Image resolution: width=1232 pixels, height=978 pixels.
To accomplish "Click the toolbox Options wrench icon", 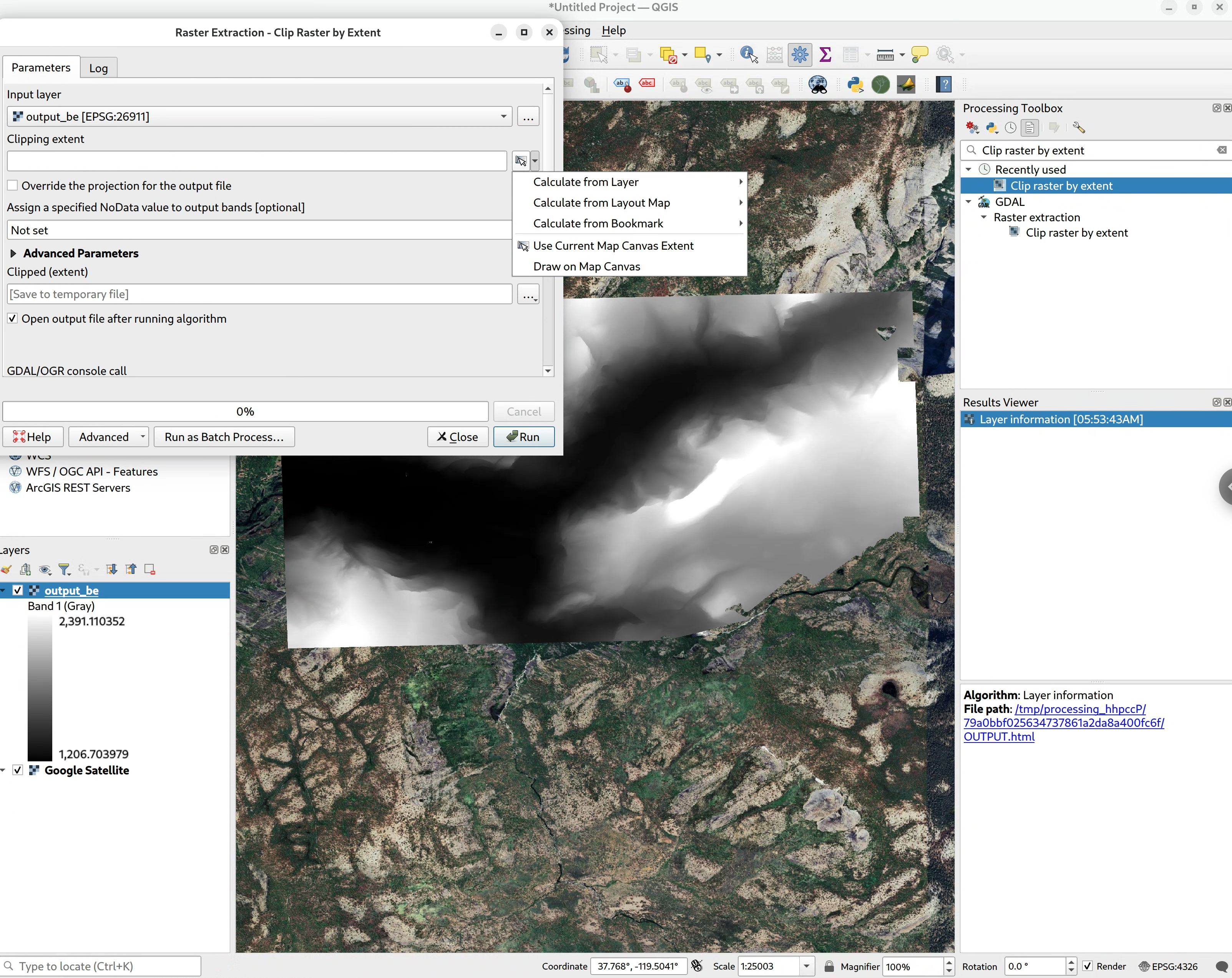I will pos(1078,128).
